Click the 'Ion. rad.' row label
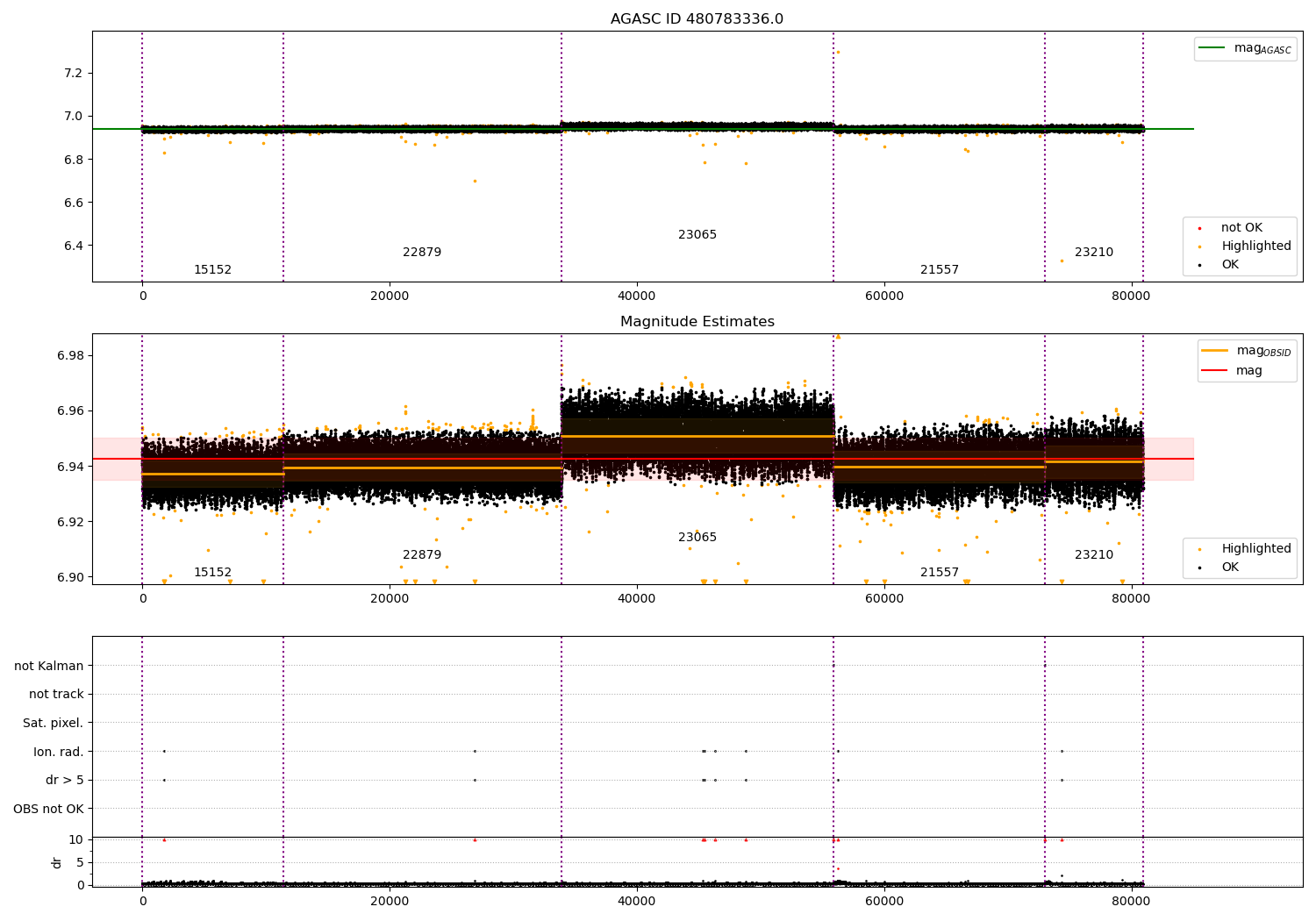Viewport: 1316px width, 921px height. [x=59, y=753]
